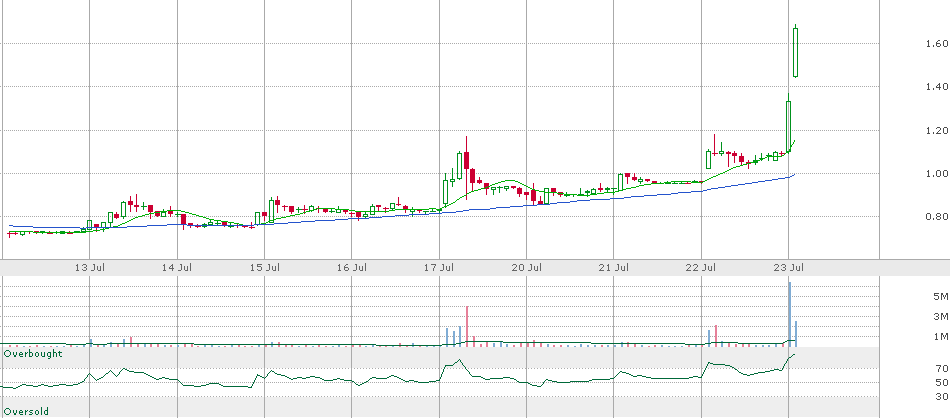Click the Oversold label in RSI panel
Screen dimensions: 950x418
click(26, 412)
